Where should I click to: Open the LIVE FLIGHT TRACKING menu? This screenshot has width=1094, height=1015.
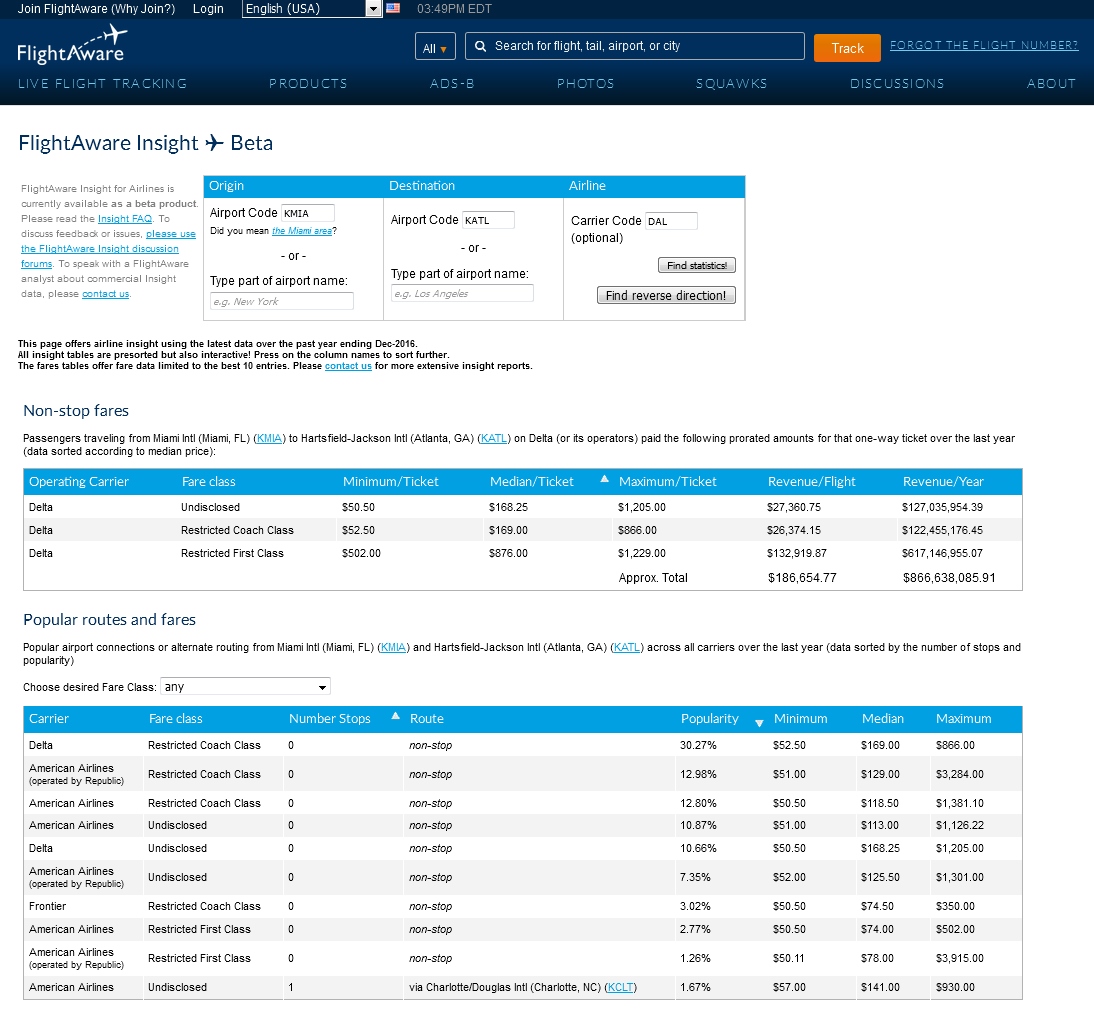click(x=101, y=84)
